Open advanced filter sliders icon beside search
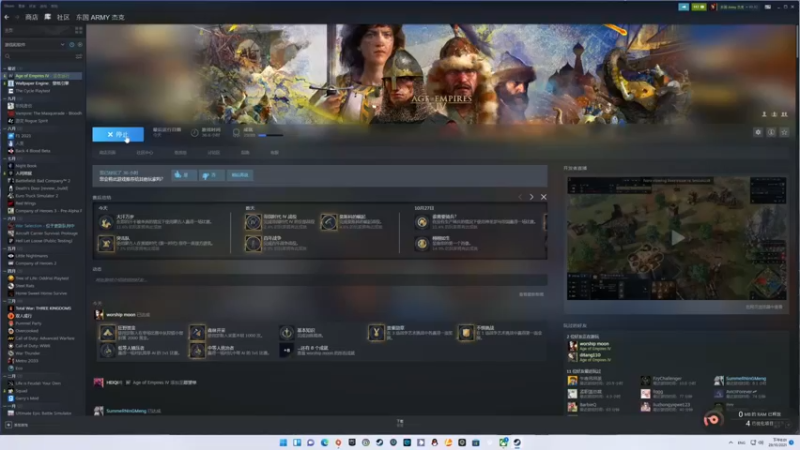Image resolution: width=800 pixels, height=450 pixels. (79, 56)
